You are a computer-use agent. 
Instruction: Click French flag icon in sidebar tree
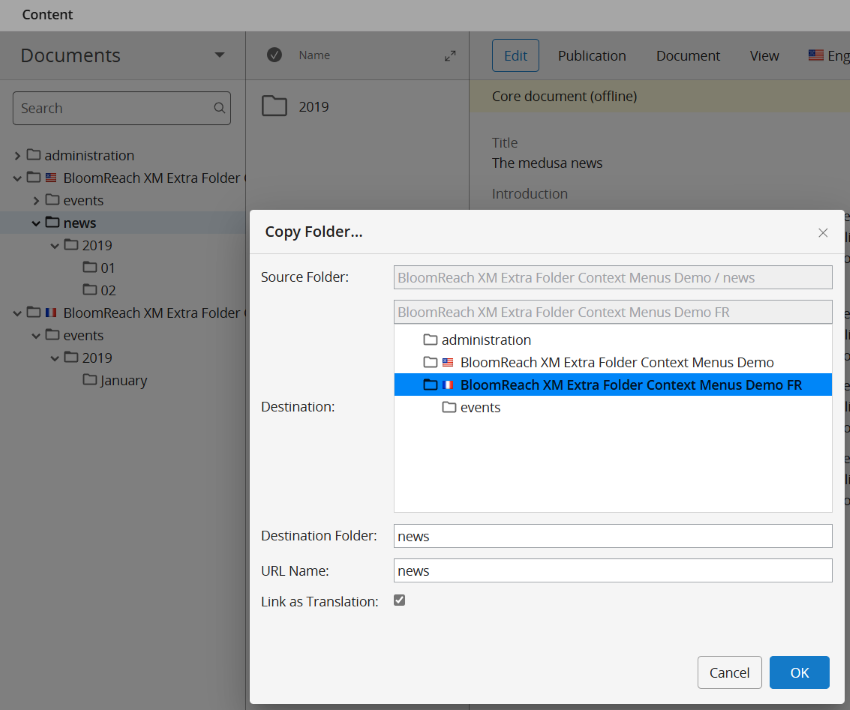pos(51,312)
